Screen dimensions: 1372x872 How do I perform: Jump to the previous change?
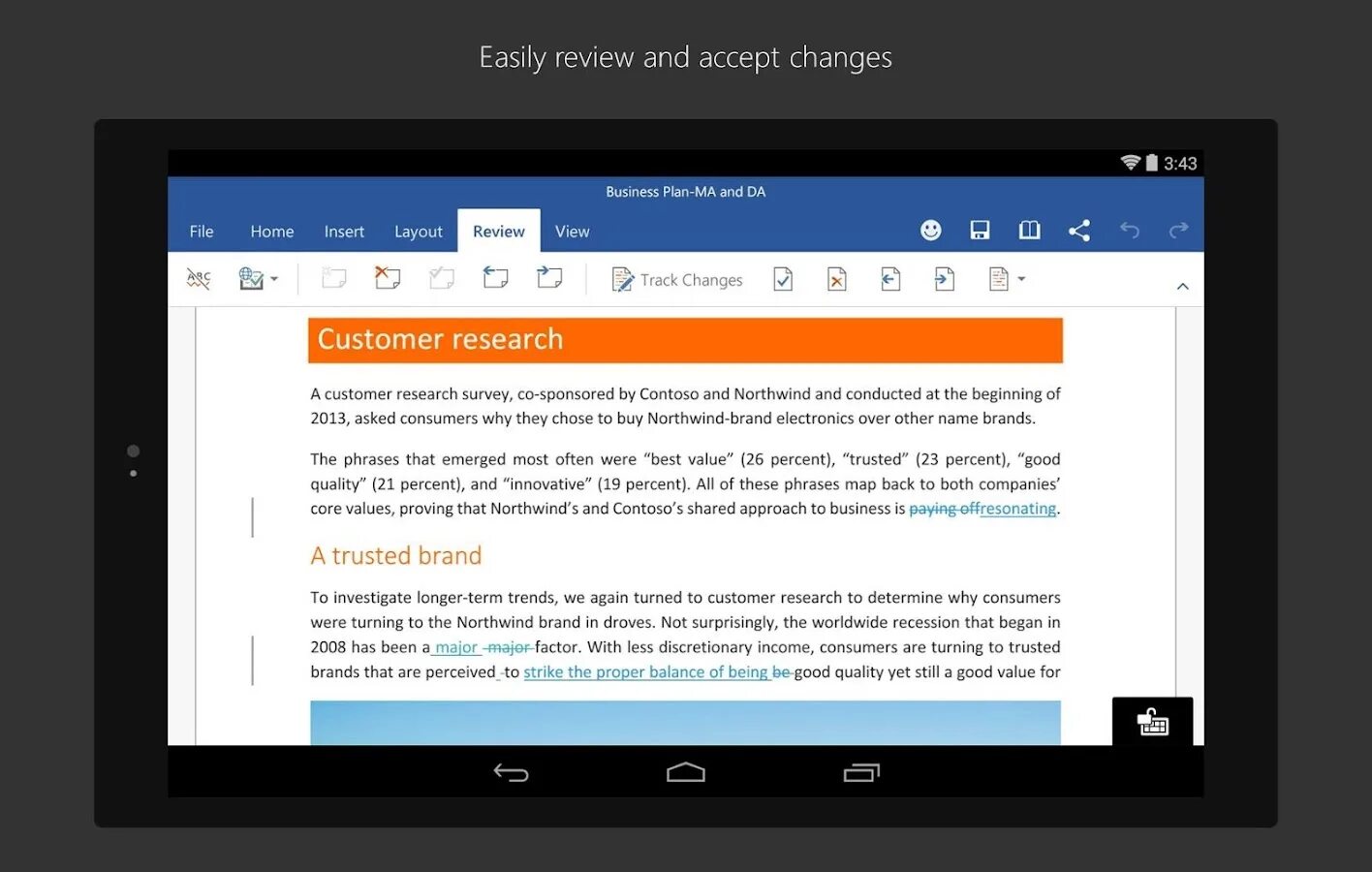891,280
